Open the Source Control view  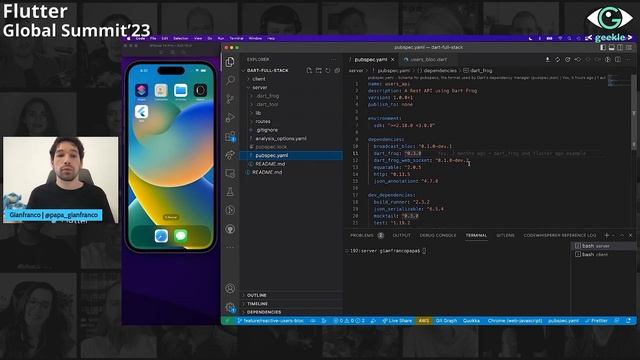[230, 99]
